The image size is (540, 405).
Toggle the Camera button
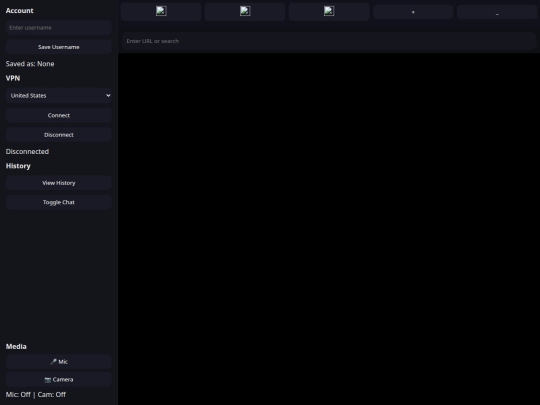pyautogui.click(x=59, y=380)
